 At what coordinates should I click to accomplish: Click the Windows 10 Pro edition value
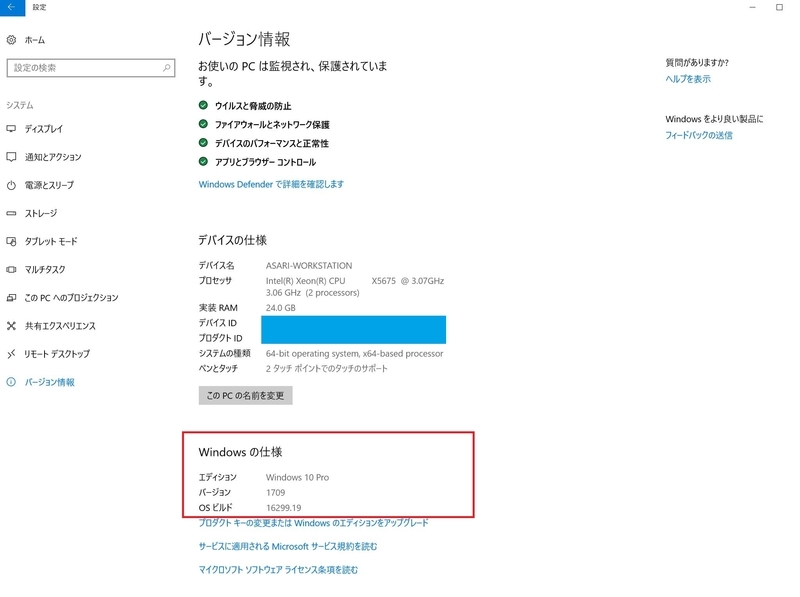pos(297,478)
